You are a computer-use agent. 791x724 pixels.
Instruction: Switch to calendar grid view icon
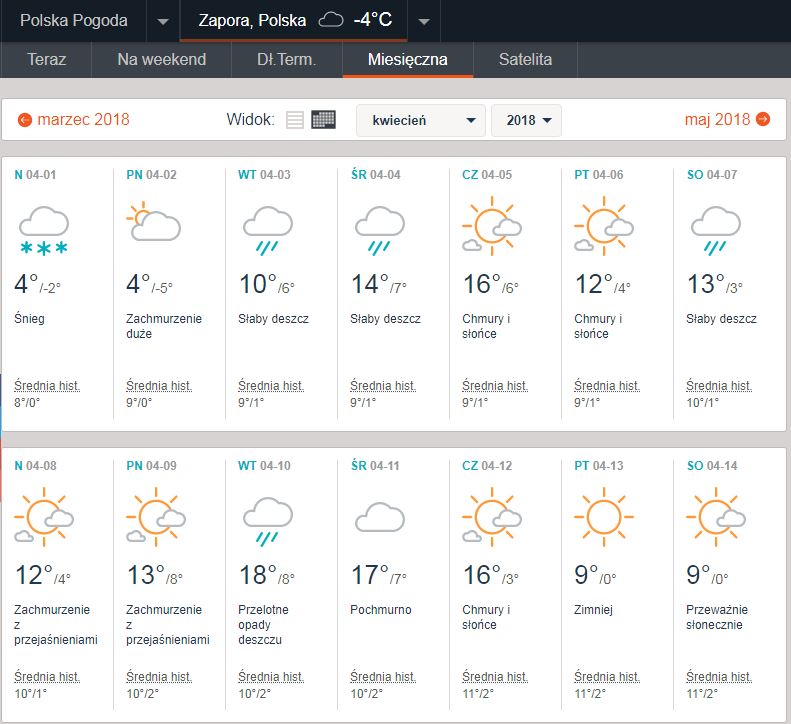323,120
